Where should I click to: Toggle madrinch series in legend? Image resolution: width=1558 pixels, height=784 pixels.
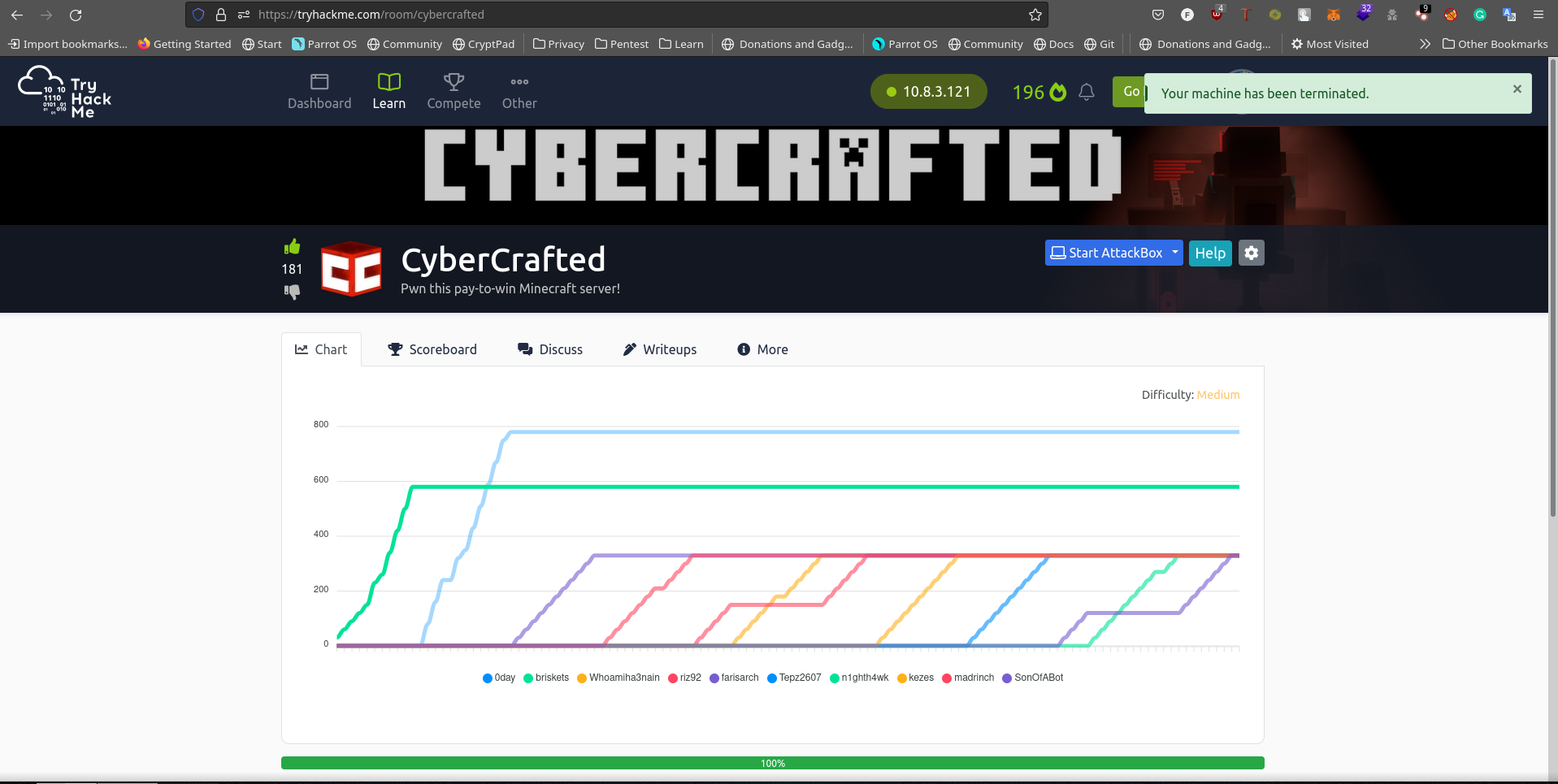968,678
